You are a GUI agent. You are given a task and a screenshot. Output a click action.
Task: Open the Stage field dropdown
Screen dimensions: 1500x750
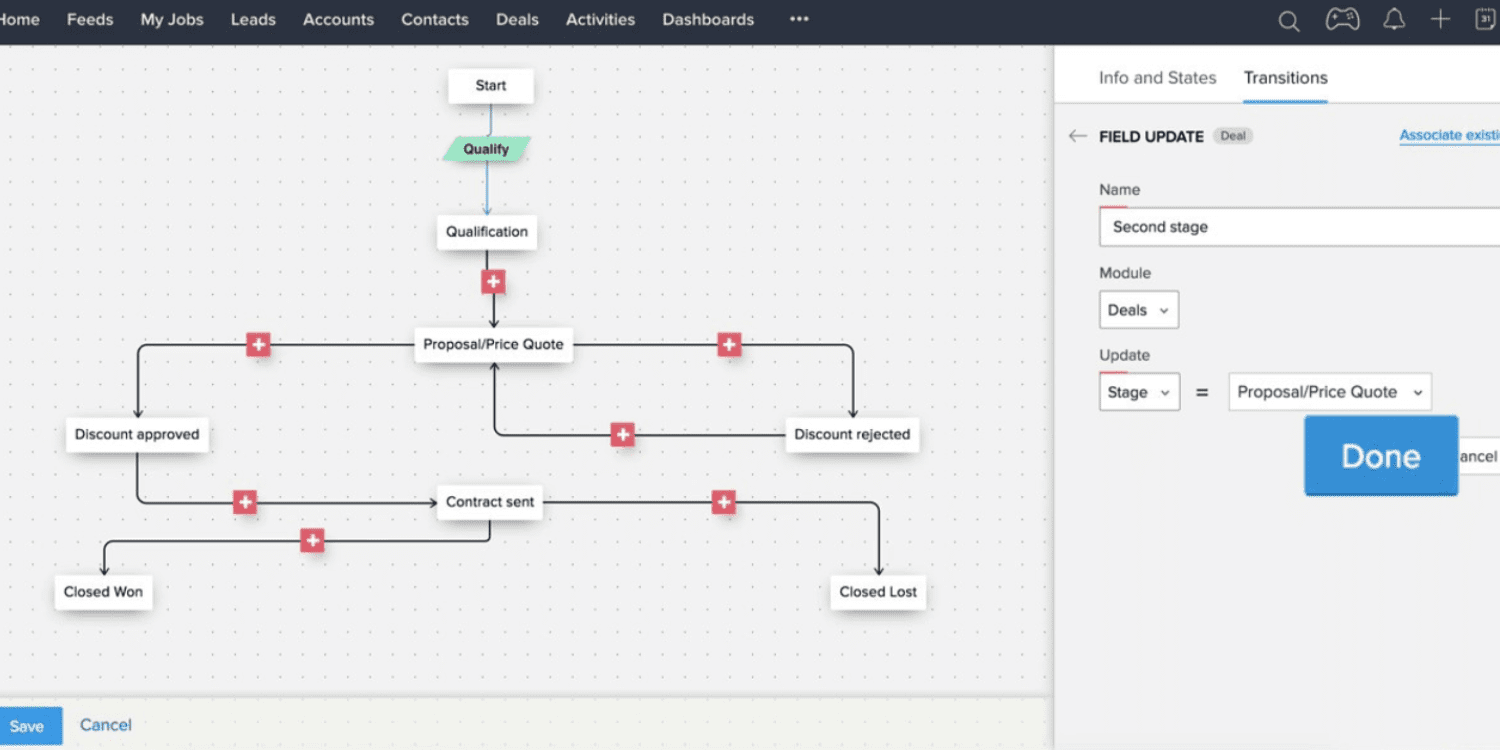tap(1139, 392)
